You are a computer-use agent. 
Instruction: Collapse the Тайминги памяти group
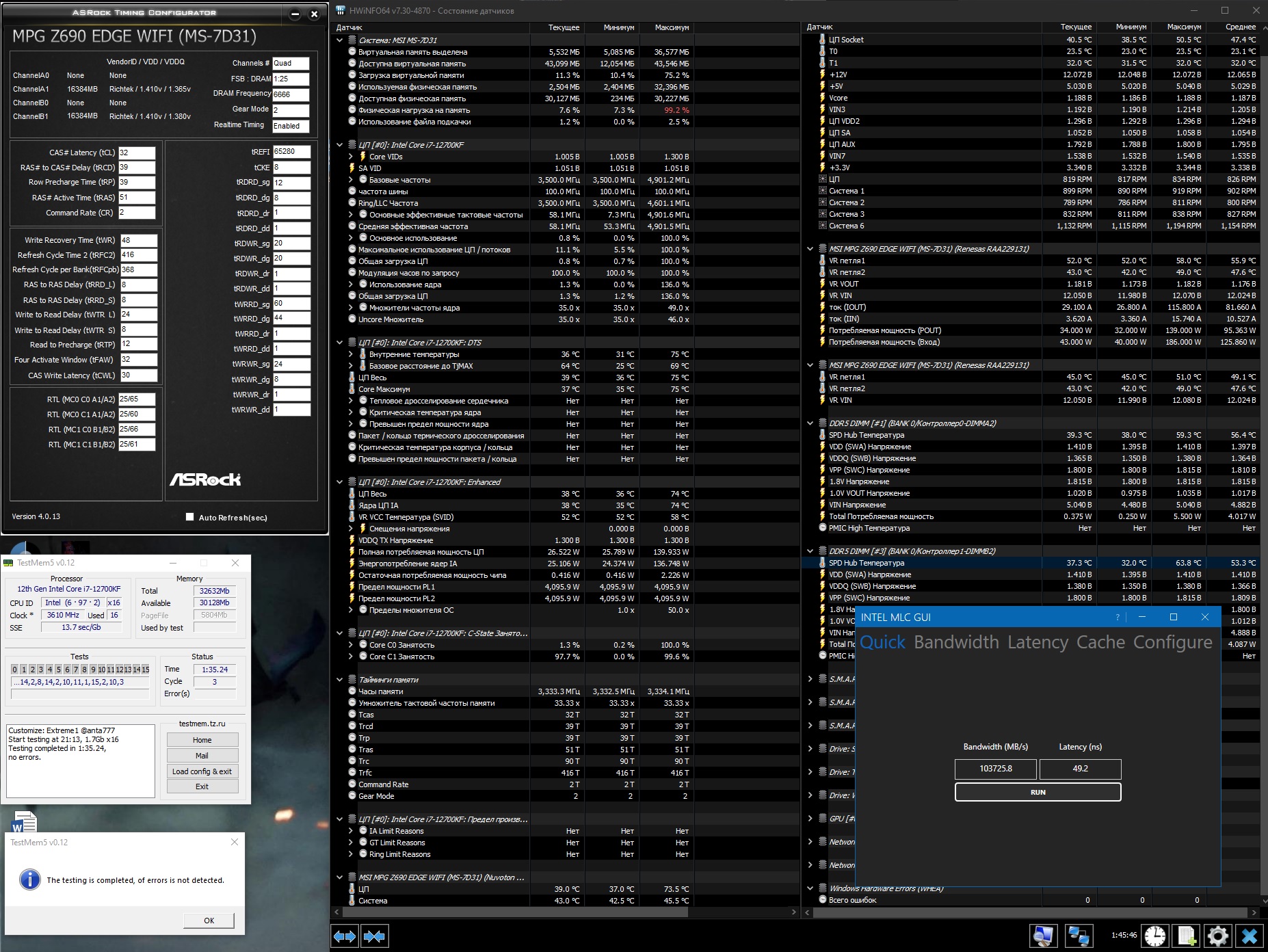pos(339,680)
